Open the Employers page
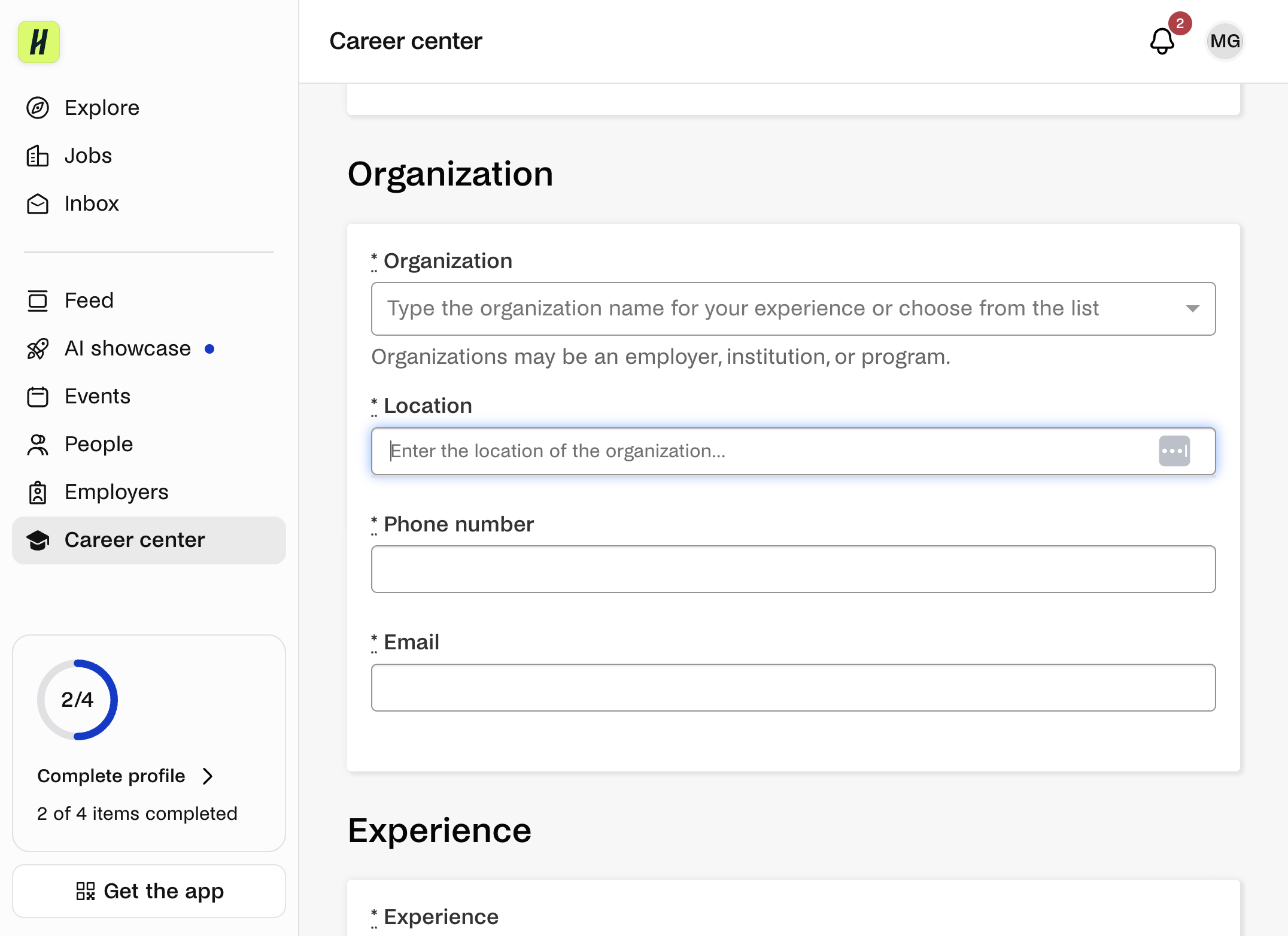This screenshot has height=936, width=1288. click(x=149, y=492)
